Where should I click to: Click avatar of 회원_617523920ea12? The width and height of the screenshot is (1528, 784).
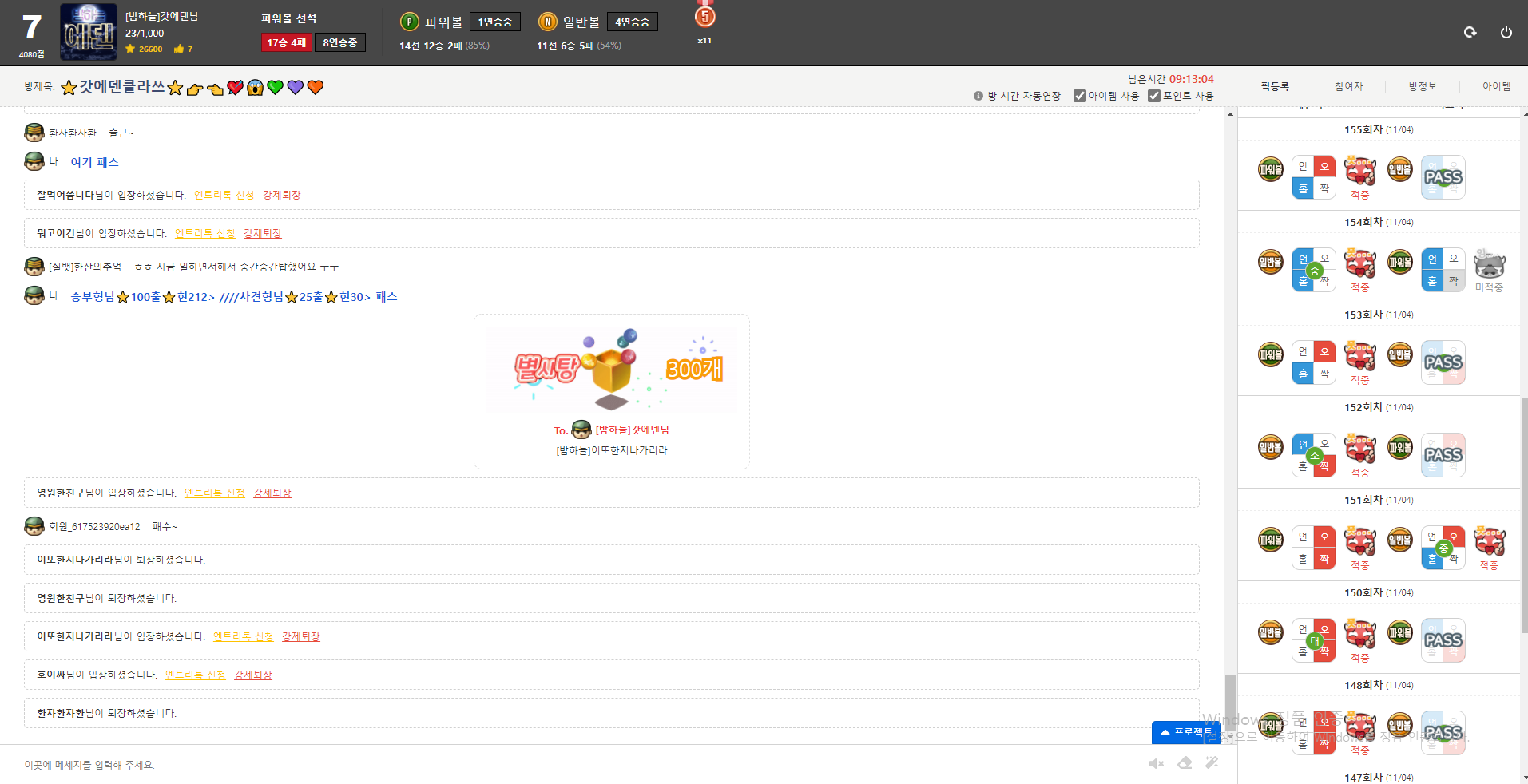click(x=34, y=526)
